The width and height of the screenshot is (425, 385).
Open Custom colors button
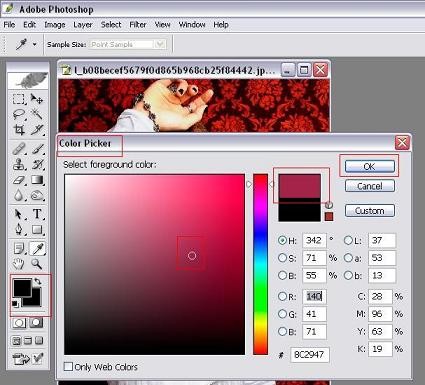click(370, 211)
